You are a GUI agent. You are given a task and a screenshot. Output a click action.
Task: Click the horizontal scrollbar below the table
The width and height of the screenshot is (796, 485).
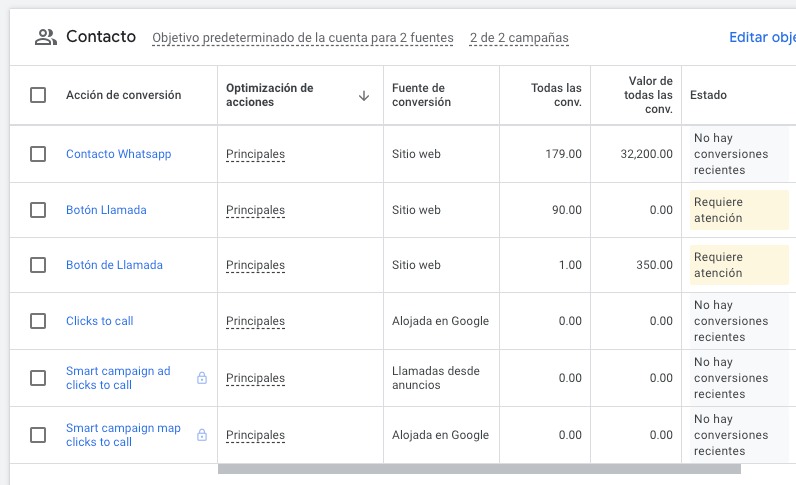[478, 468]
